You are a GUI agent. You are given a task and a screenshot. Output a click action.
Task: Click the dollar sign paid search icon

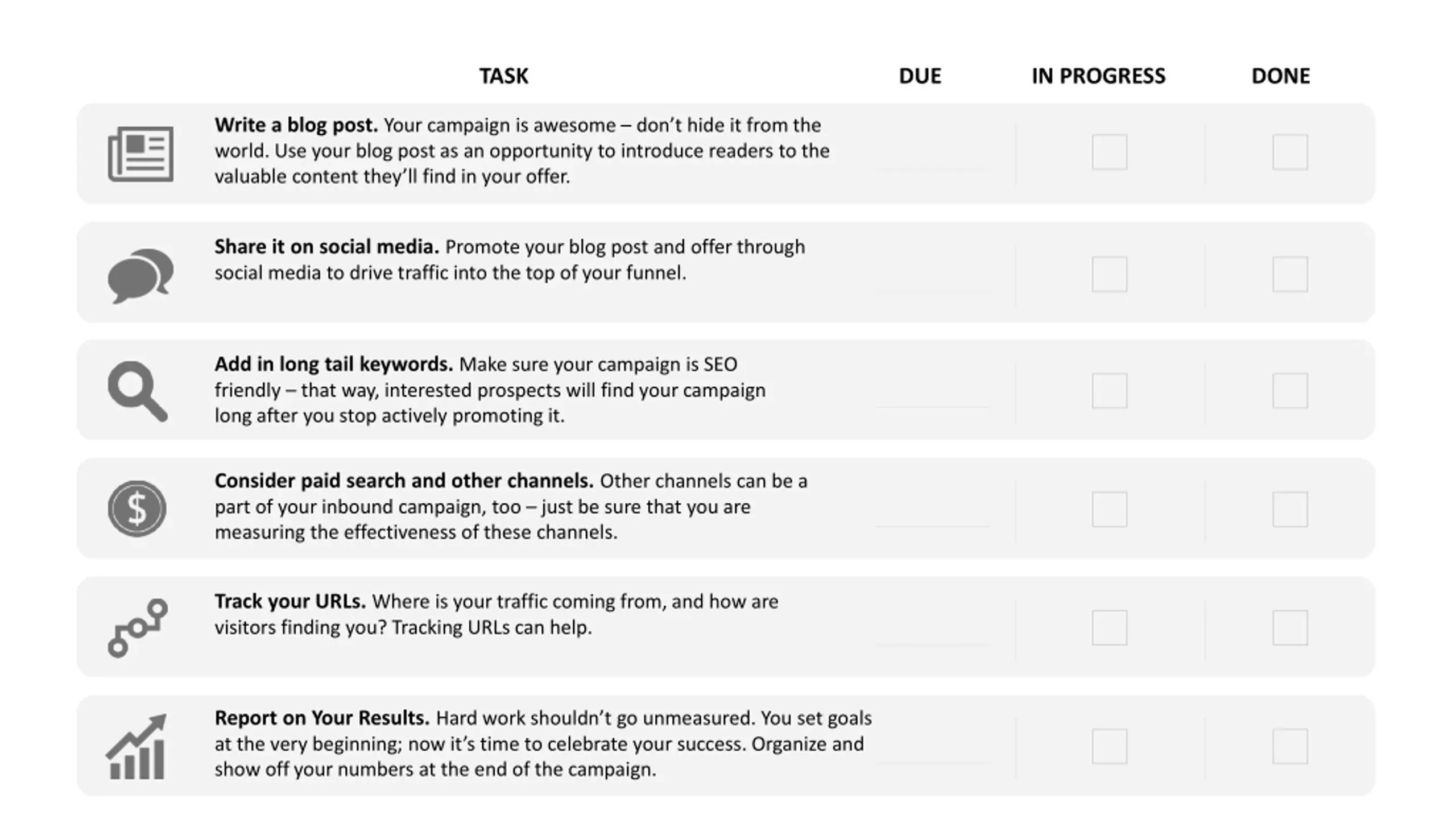(x=137, y=508)
